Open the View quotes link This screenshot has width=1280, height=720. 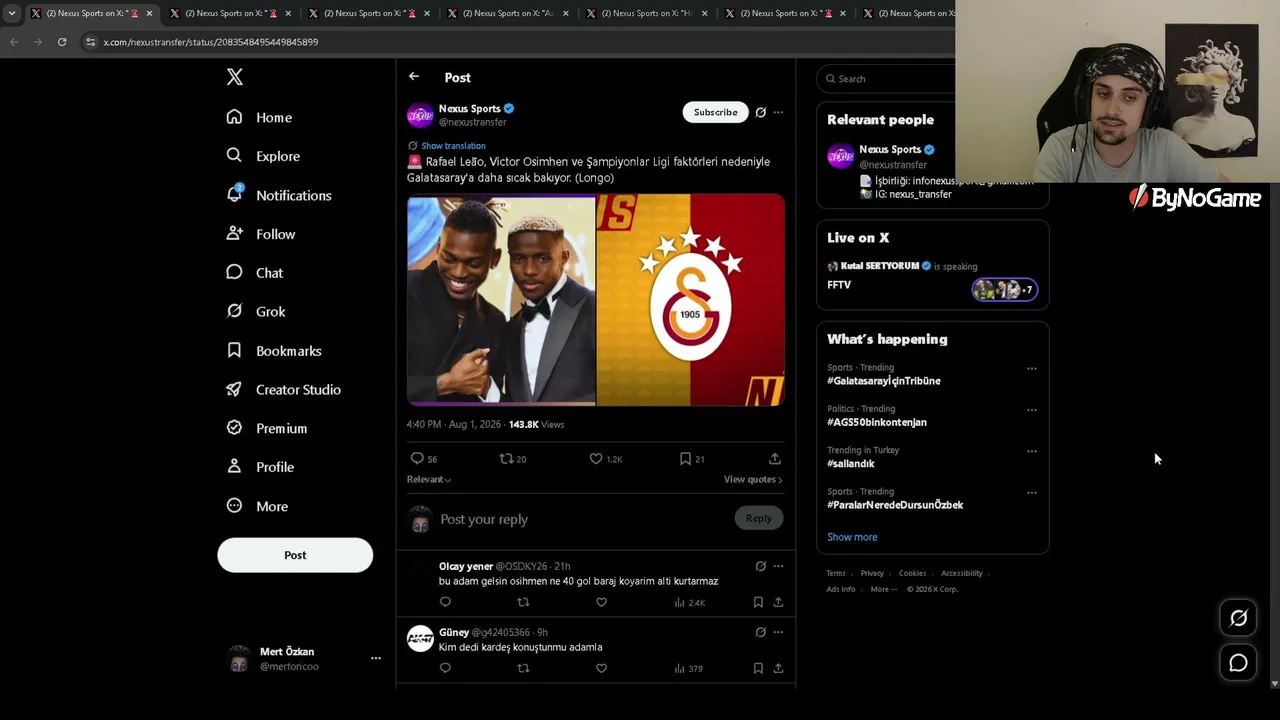[x=753, y=480]
